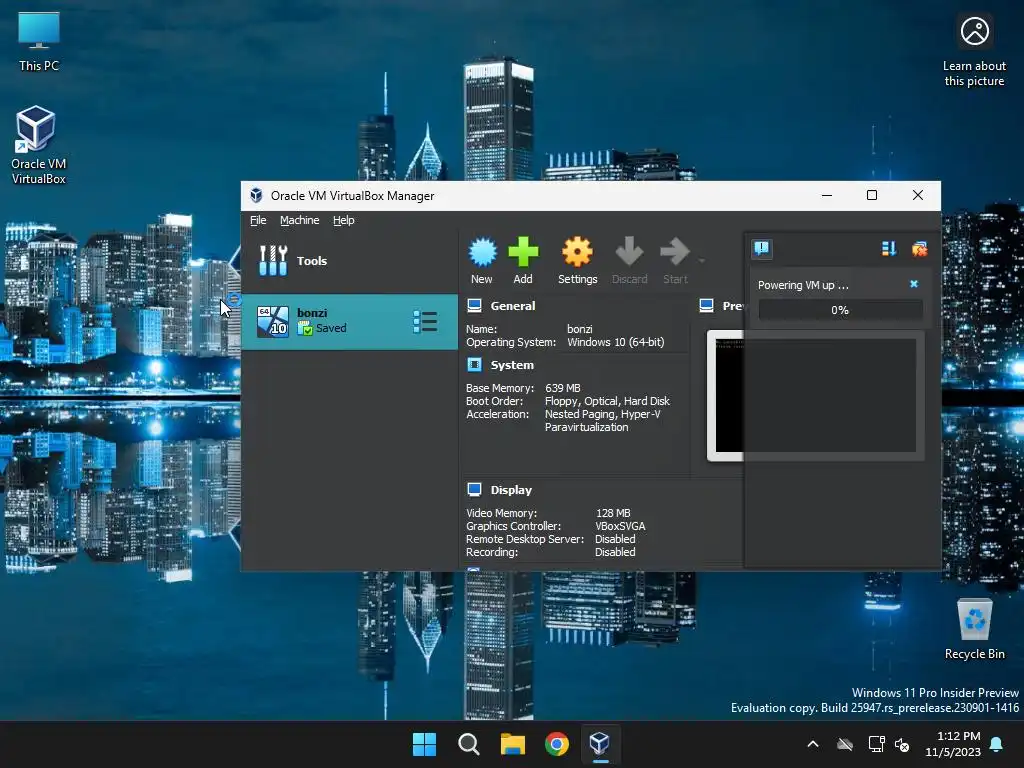Select the Tools entry in sidebar
This screenshot has width=1024, height=768.
(x=349, y=261)
